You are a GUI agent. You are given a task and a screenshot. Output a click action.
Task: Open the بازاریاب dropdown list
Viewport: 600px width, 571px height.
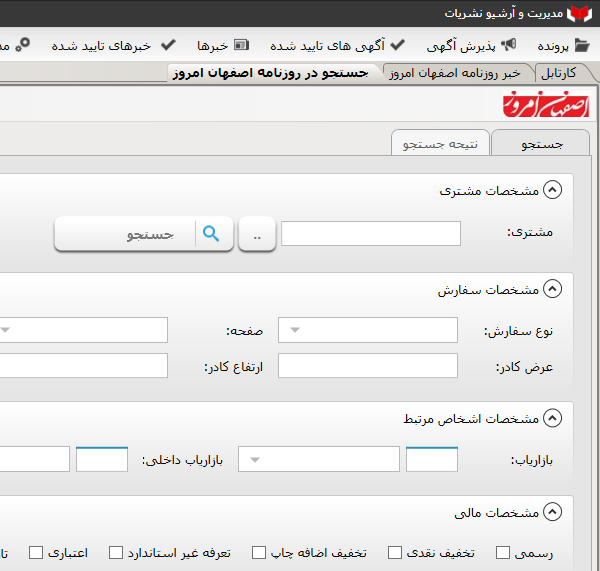tap(319, 459)
